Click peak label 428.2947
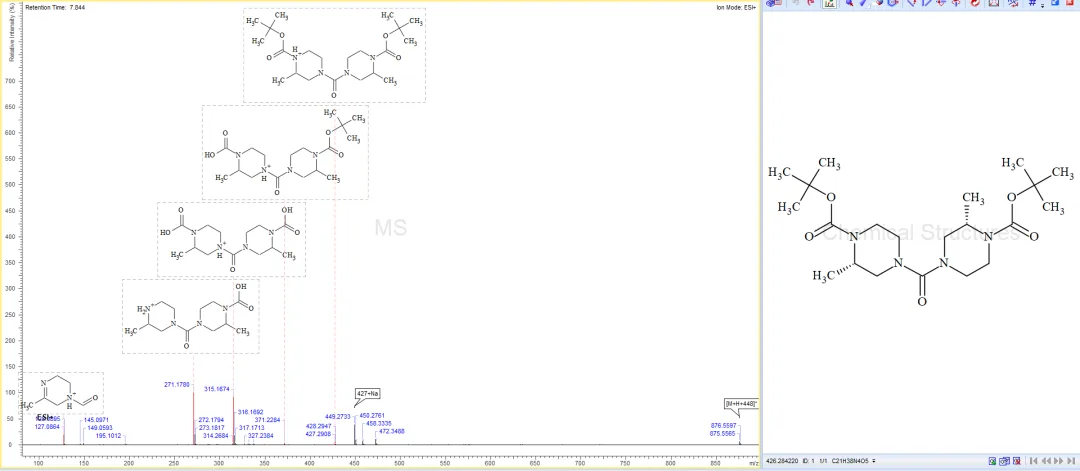This screenshot has width=1080, height=471. [318, 426]
